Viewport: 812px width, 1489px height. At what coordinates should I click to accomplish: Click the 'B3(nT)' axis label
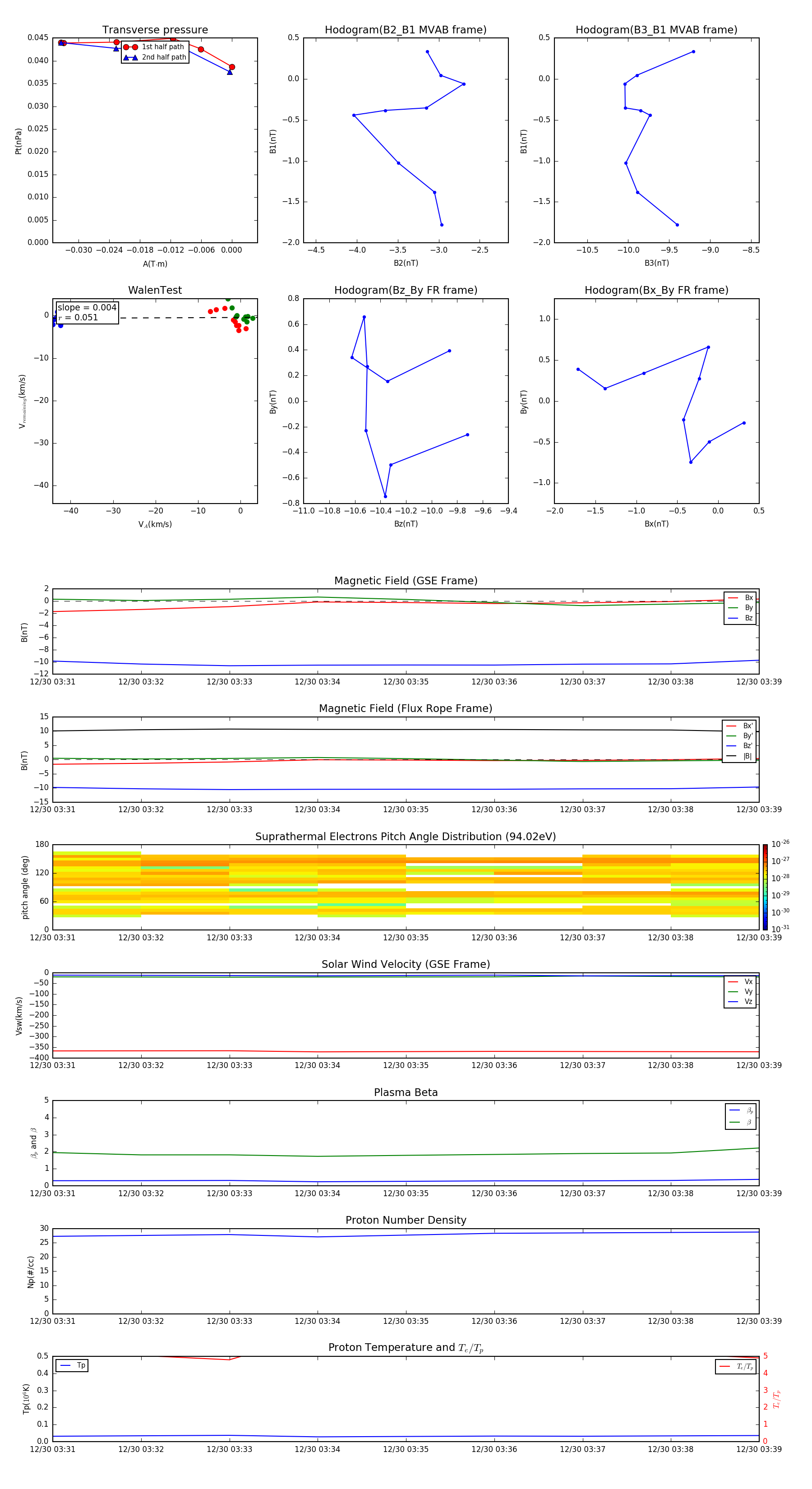tap(656, 263)
